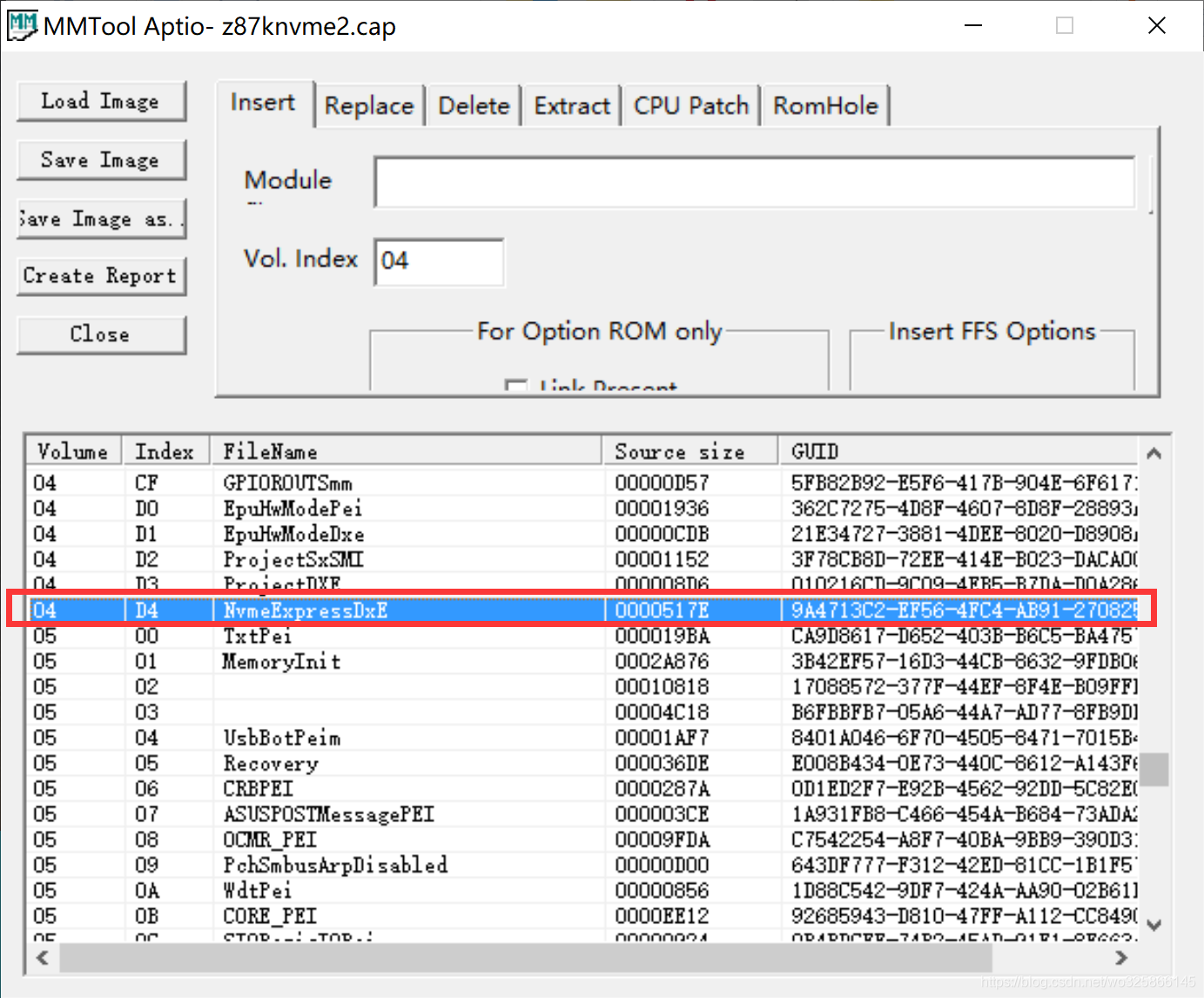Select the NvmeExpressDxE row

coord(582,610)
